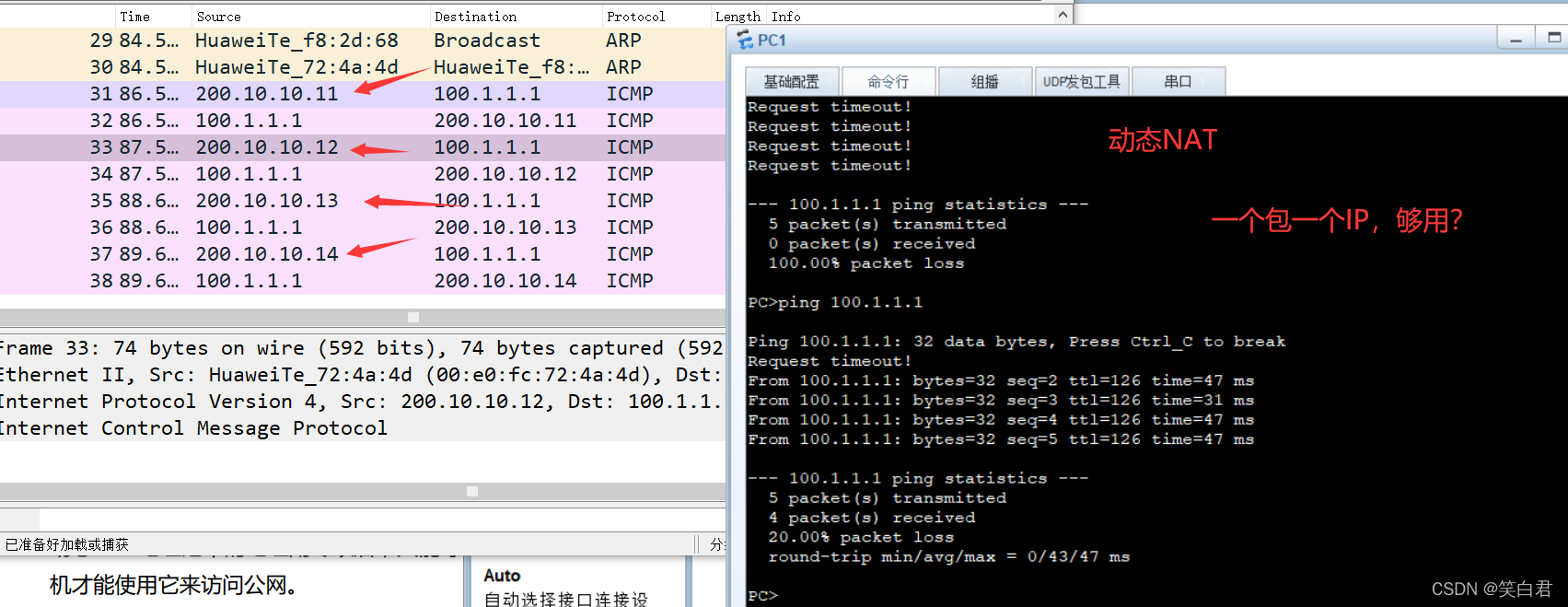Select packet 31 from 200.10.10.11

tap(363, 94)
